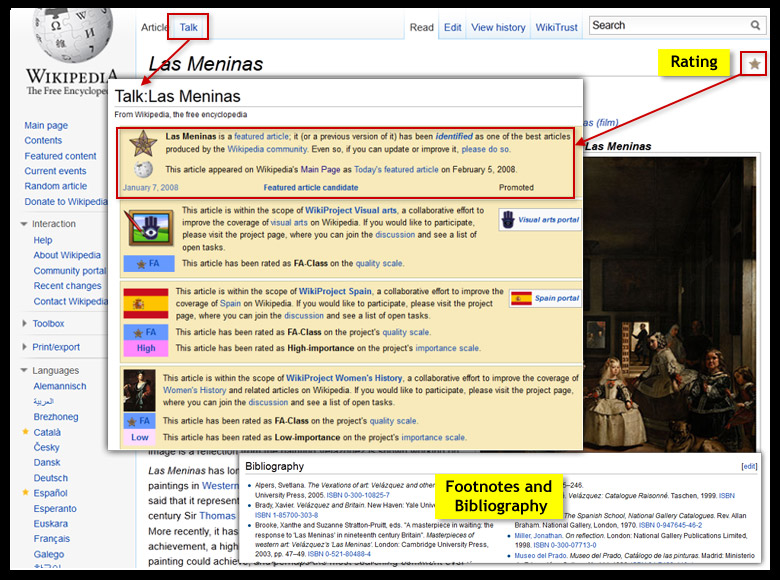The height and width of the screenshot is (580, 780).
Task: Open the Random article sidebar link
Action: coord(55,186)
